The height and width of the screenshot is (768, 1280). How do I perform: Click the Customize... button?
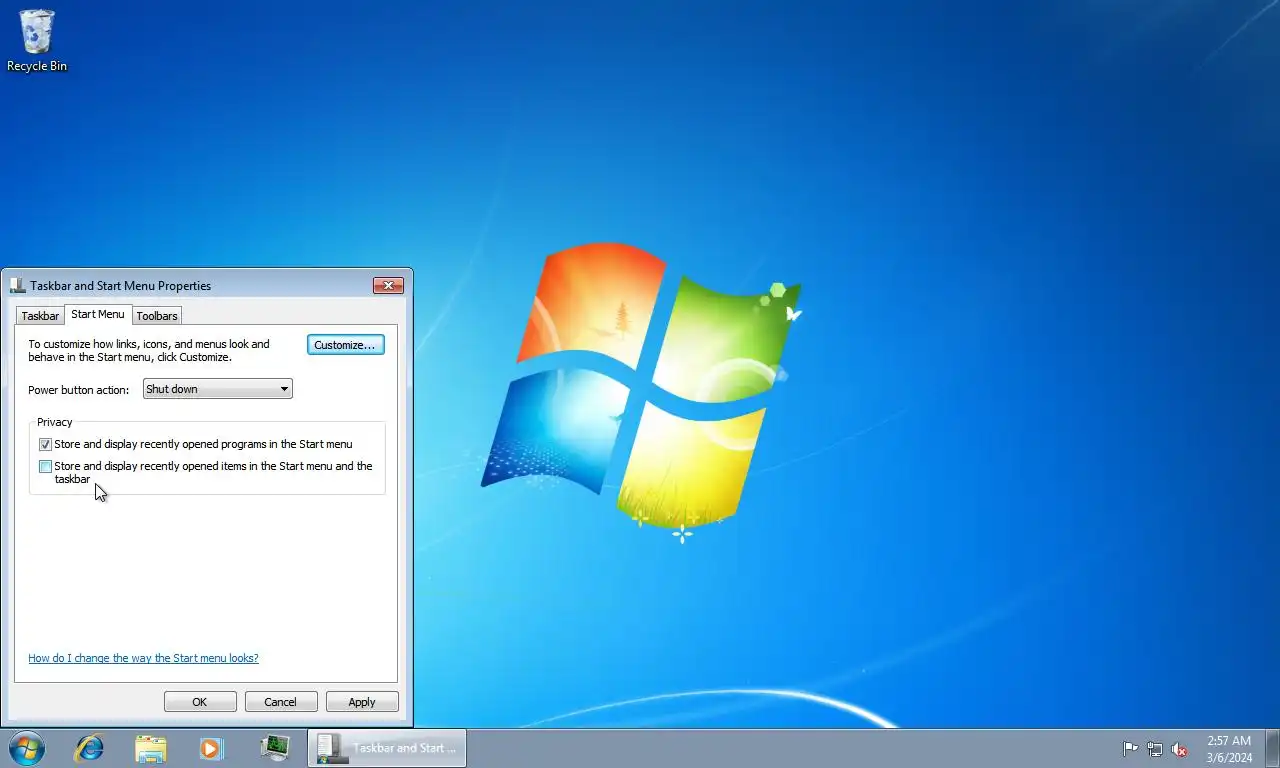pyautogui.click(x=345, y=345)
